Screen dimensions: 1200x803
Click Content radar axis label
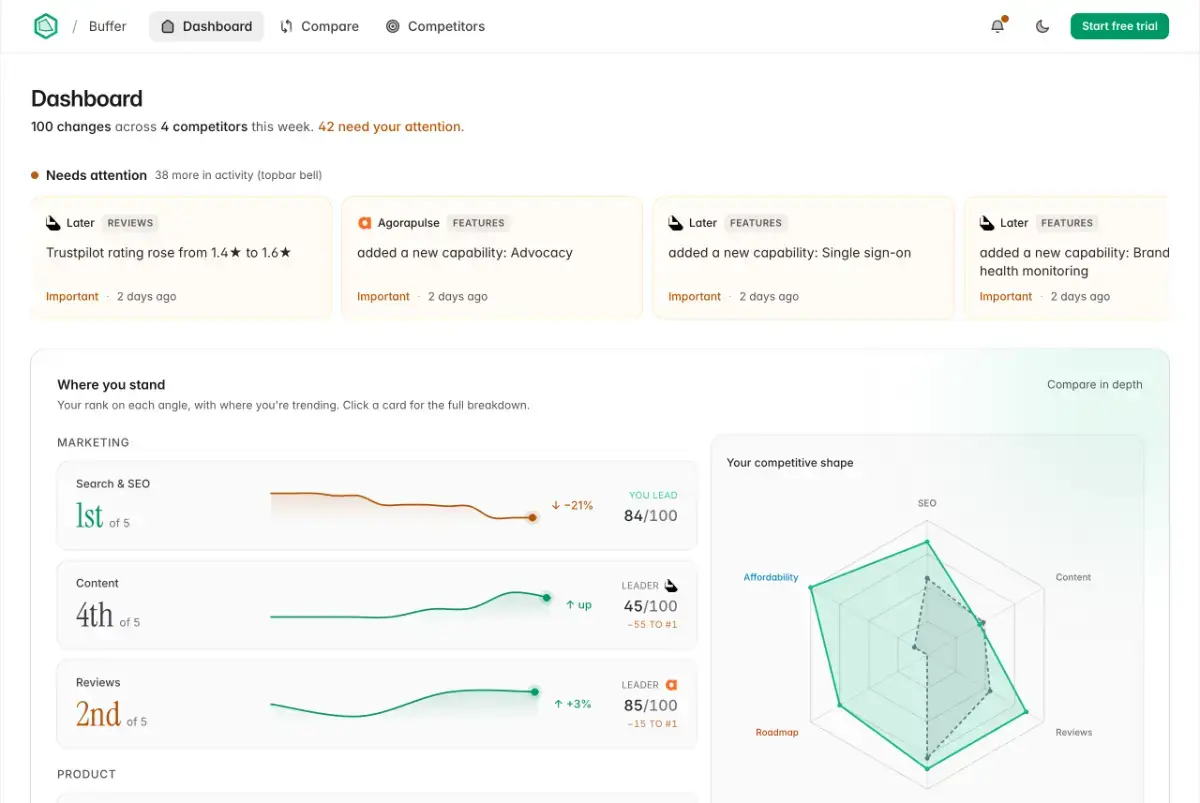1073,577
